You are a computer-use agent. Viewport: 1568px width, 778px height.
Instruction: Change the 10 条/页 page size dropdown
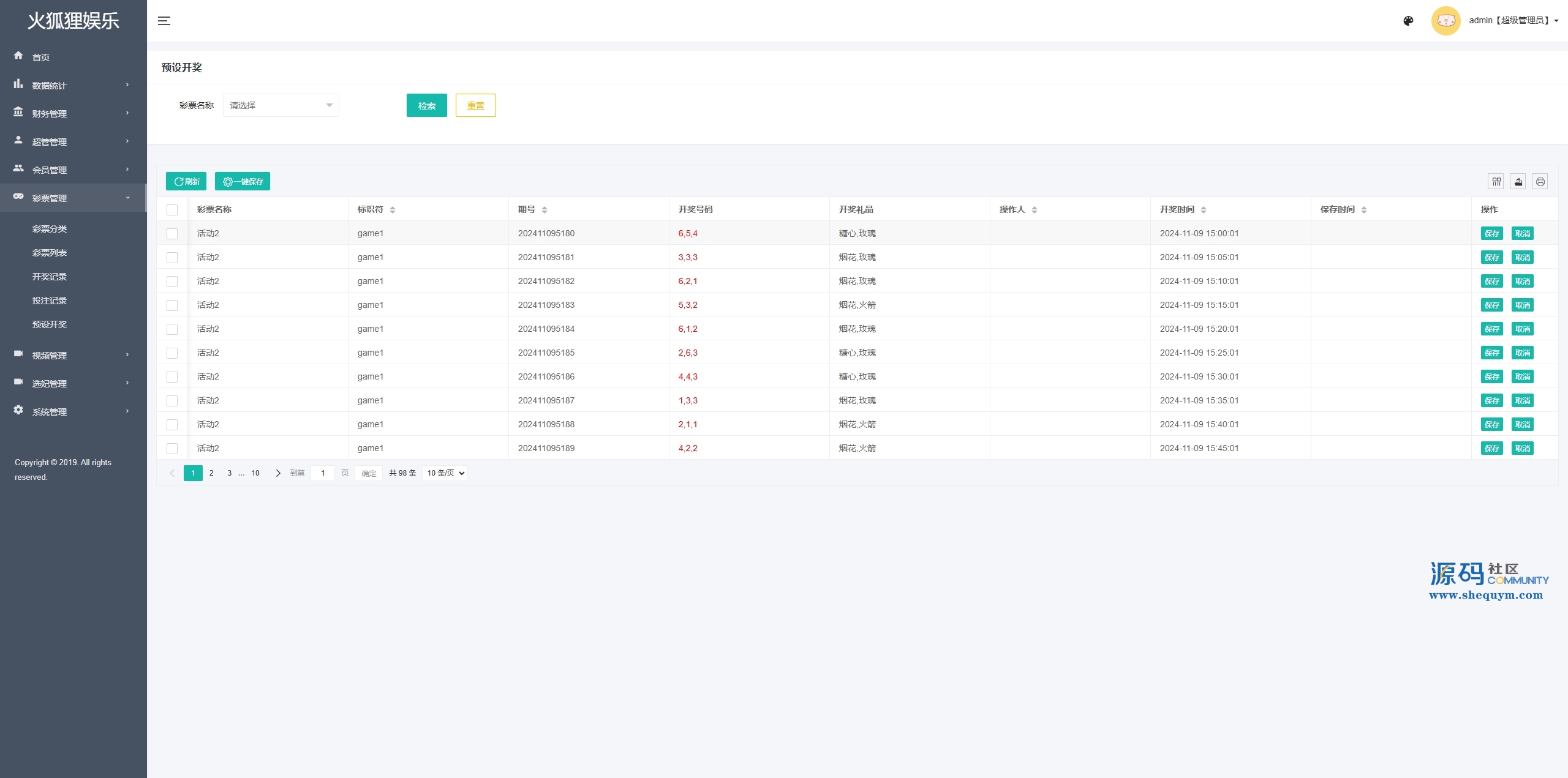pos(445,473)
